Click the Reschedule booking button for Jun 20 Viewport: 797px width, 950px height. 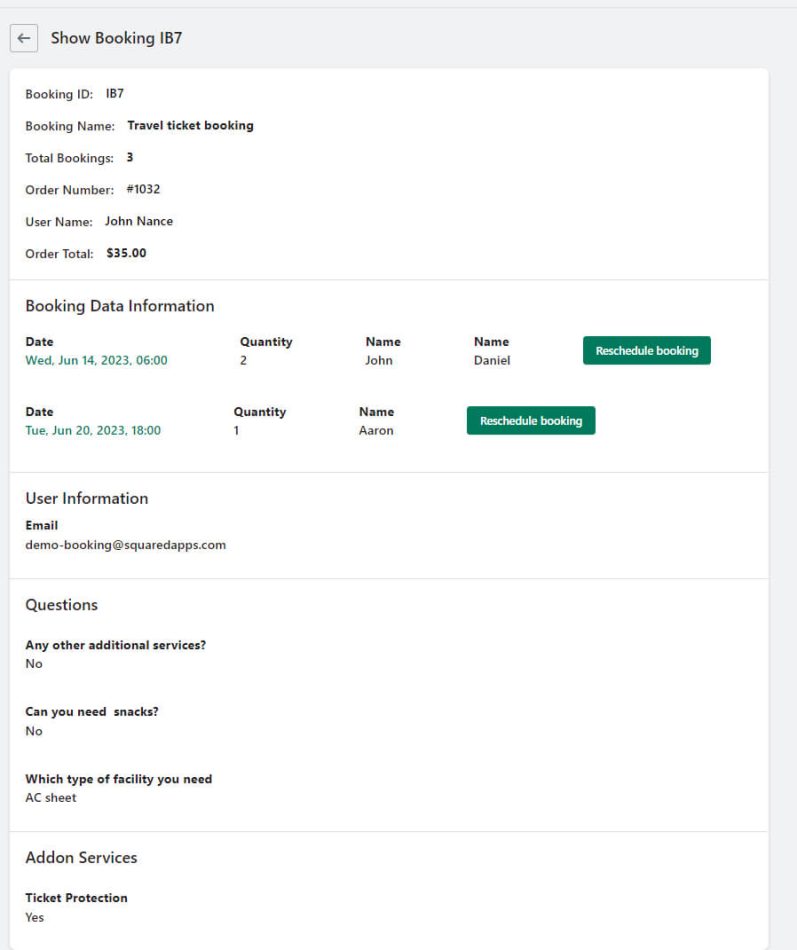[532, 420]
